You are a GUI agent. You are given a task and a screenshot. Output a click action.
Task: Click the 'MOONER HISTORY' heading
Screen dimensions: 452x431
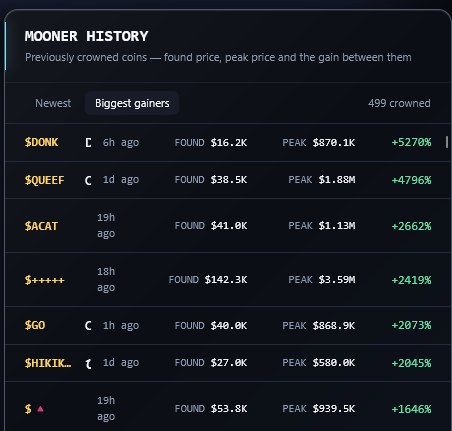[86, 36]
